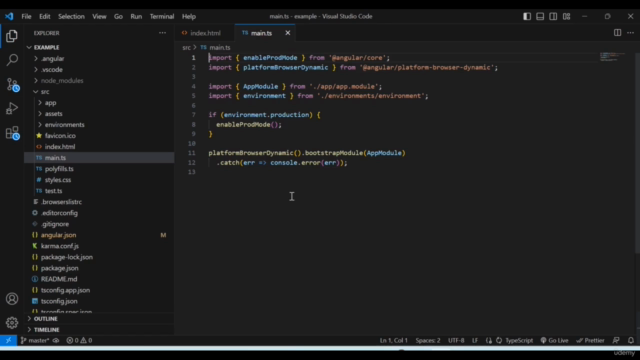Open the Go menu
The image size is (640, 360).
(x=118, y=16)
